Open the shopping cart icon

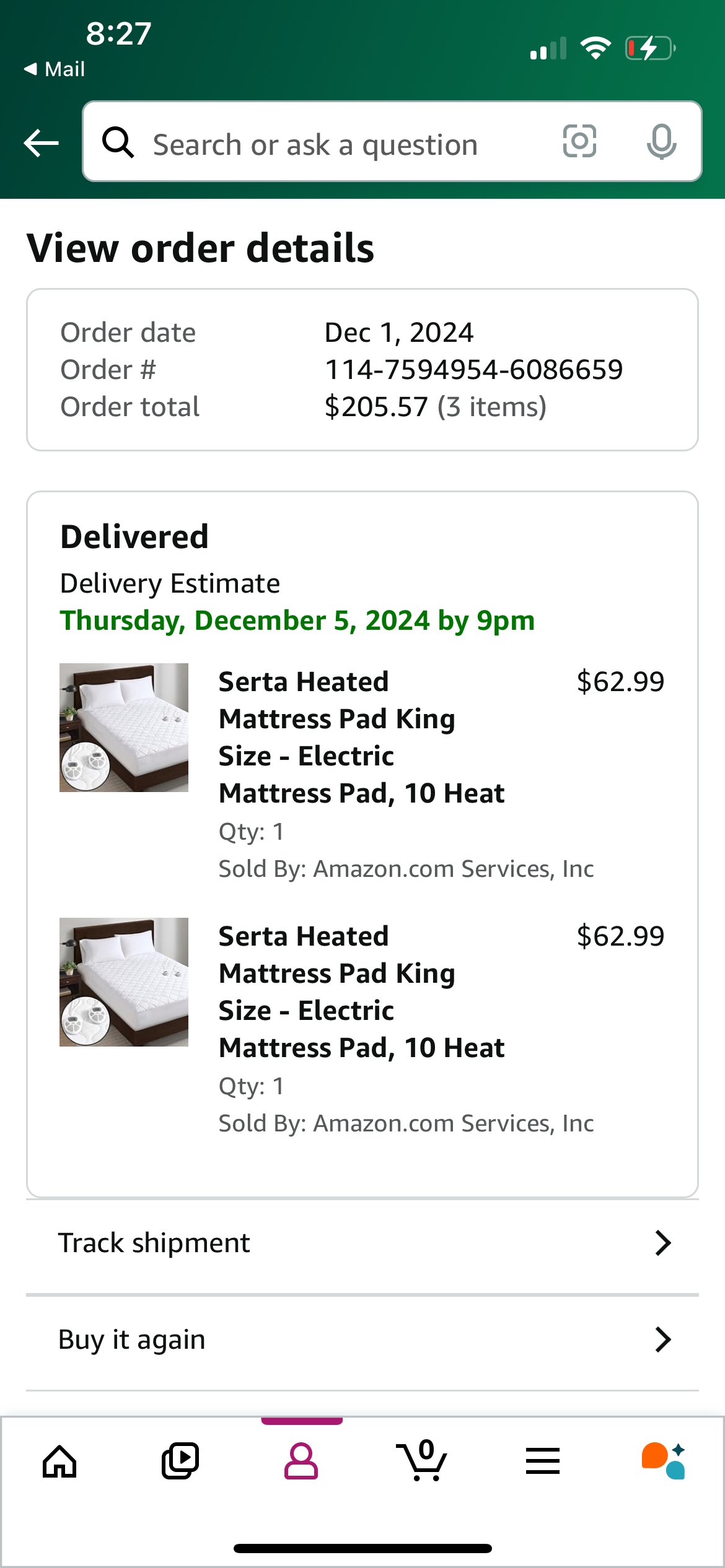pos(422,1460)
